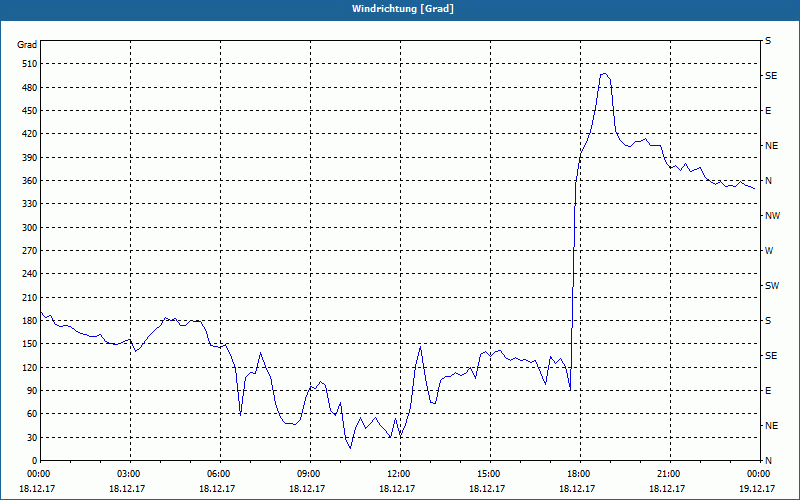This screenshot has height=500, width=800.
Task: Select the 00:00 label above 19.12.17
Action: tap(759, 473)
